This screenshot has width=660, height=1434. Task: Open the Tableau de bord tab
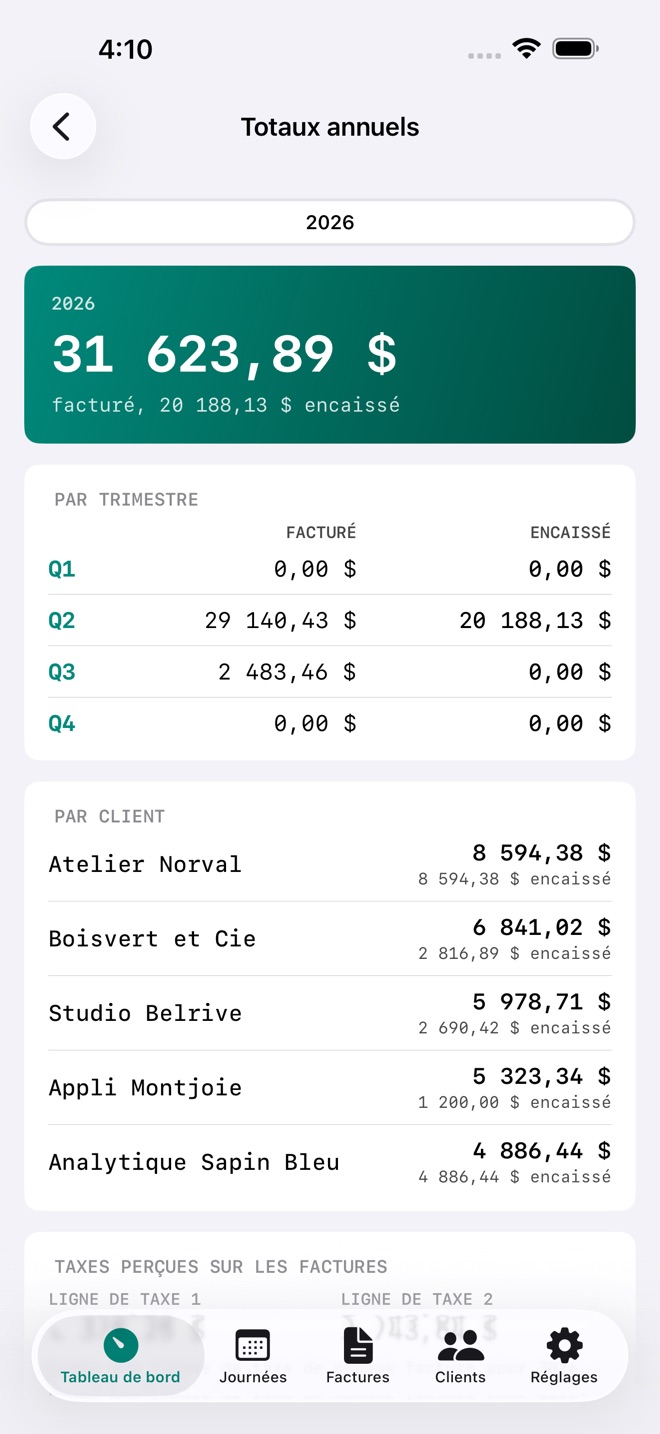pos(120,1356)
